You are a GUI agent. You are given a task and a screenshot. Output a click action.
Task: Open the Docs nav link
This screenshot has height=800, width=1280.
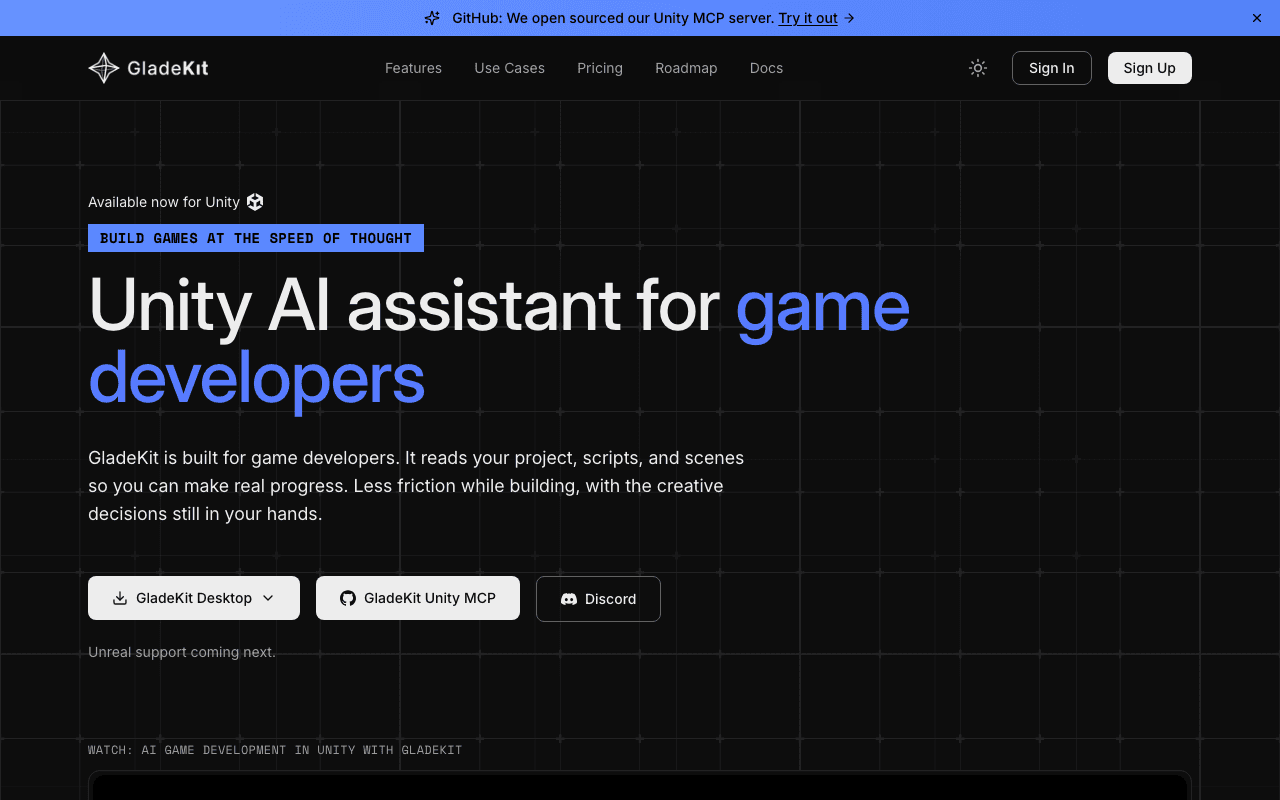[x=766, y=68]
